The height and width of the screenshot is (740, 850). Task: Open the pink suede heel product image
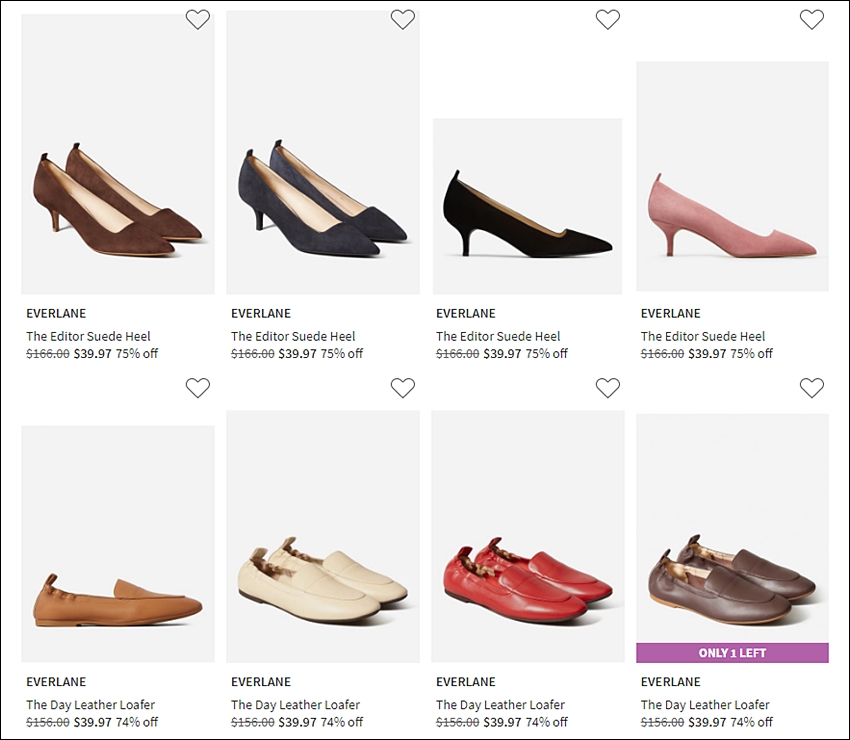732,176
